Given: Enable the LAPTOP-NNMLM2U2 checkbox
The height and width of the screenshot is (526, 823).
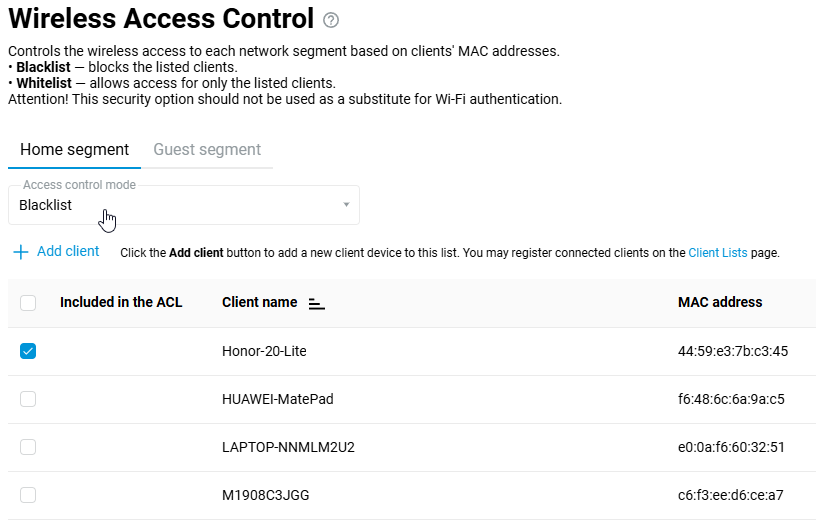Looking at the screenshot, I should point(28,447).
